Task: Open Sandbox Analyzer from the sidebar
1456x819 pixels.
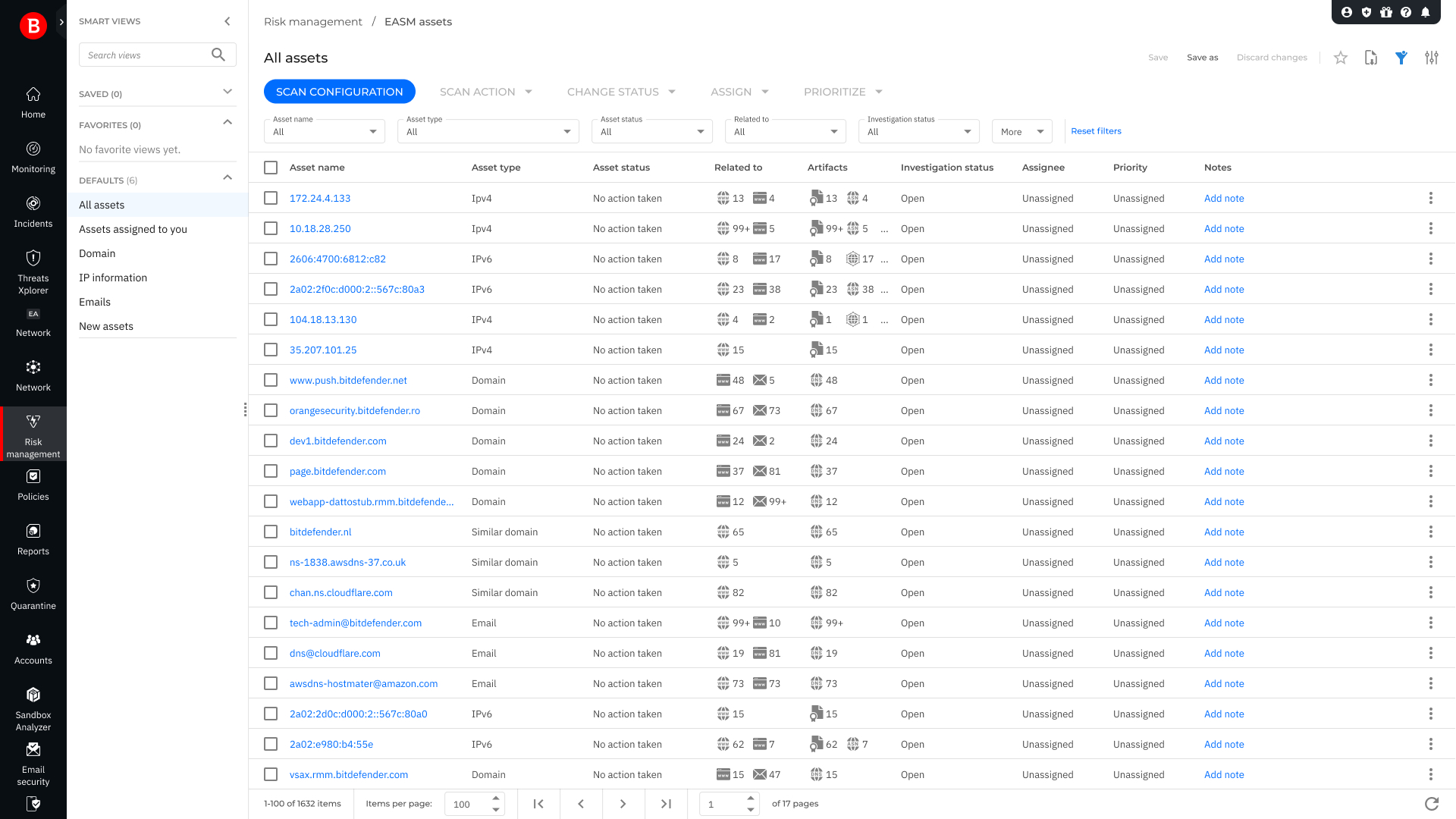Action: point(33,708)
